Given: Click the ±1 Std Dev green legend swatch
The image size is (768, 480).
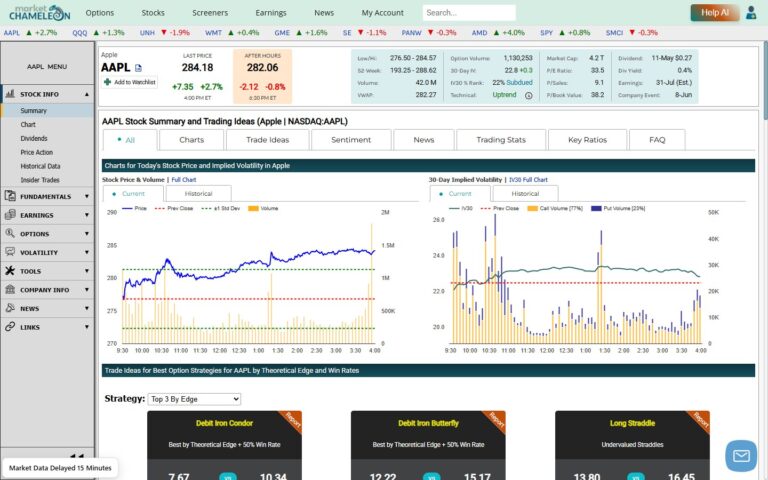Looking at the screenshot, I should click(x=206, y=208).
